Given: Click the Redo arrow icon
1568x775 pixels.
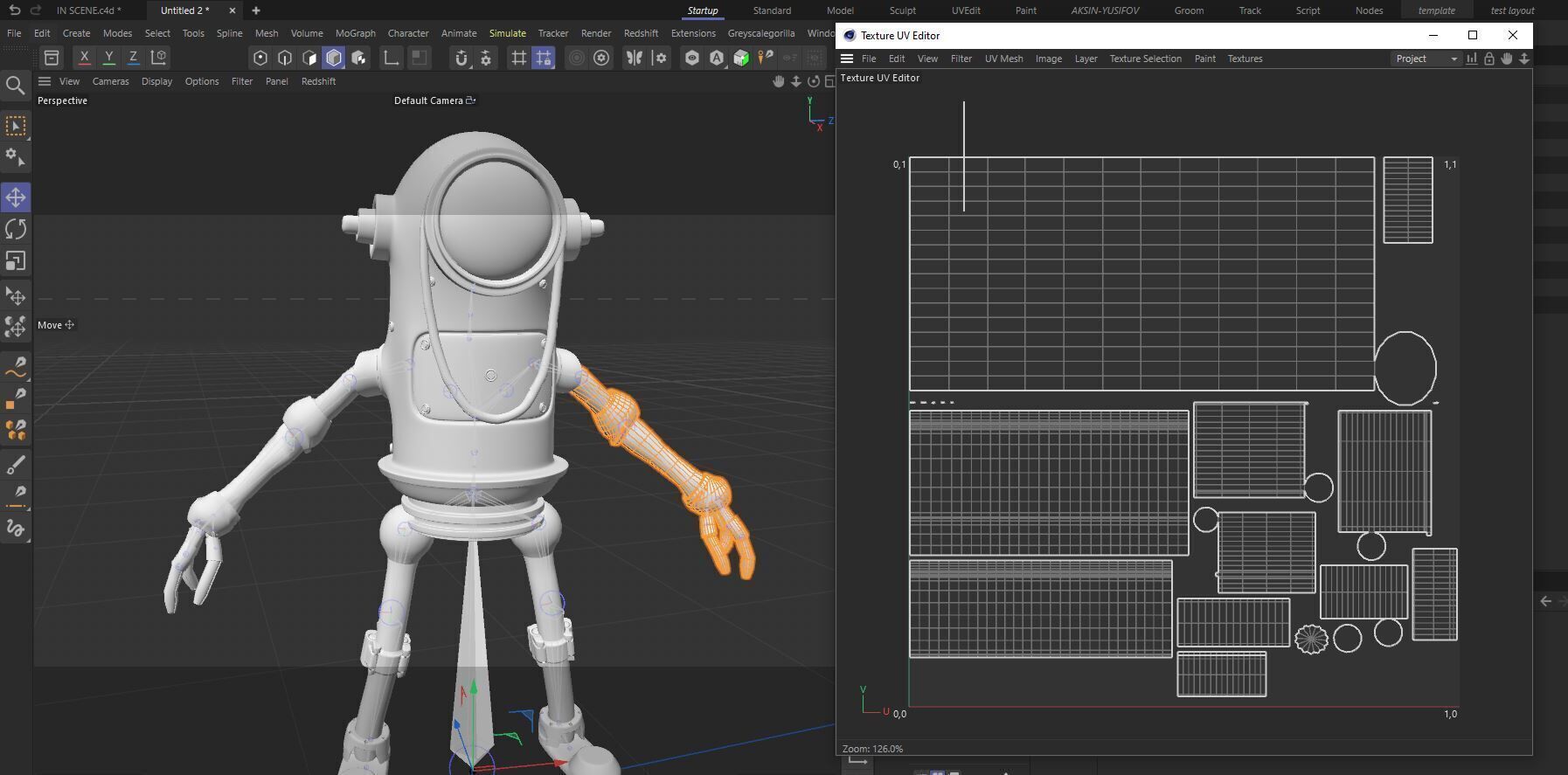Looking at the screenshot, I should pyautogui.click(x=36, y=10).
